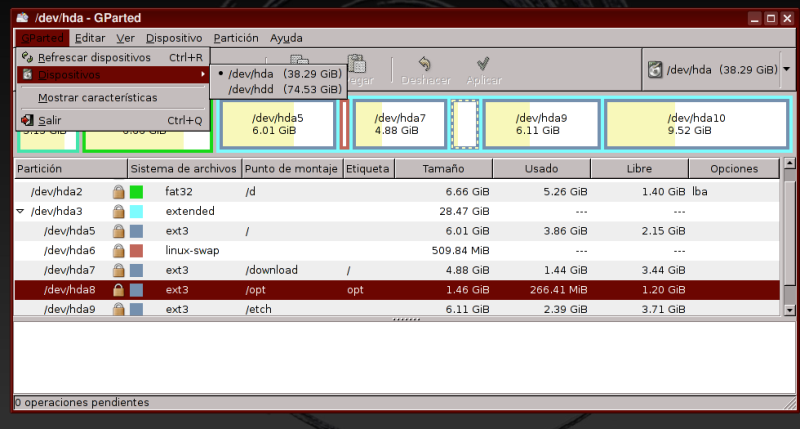
Task: Click the disk icon in device selector
Action: click(655, 70)
